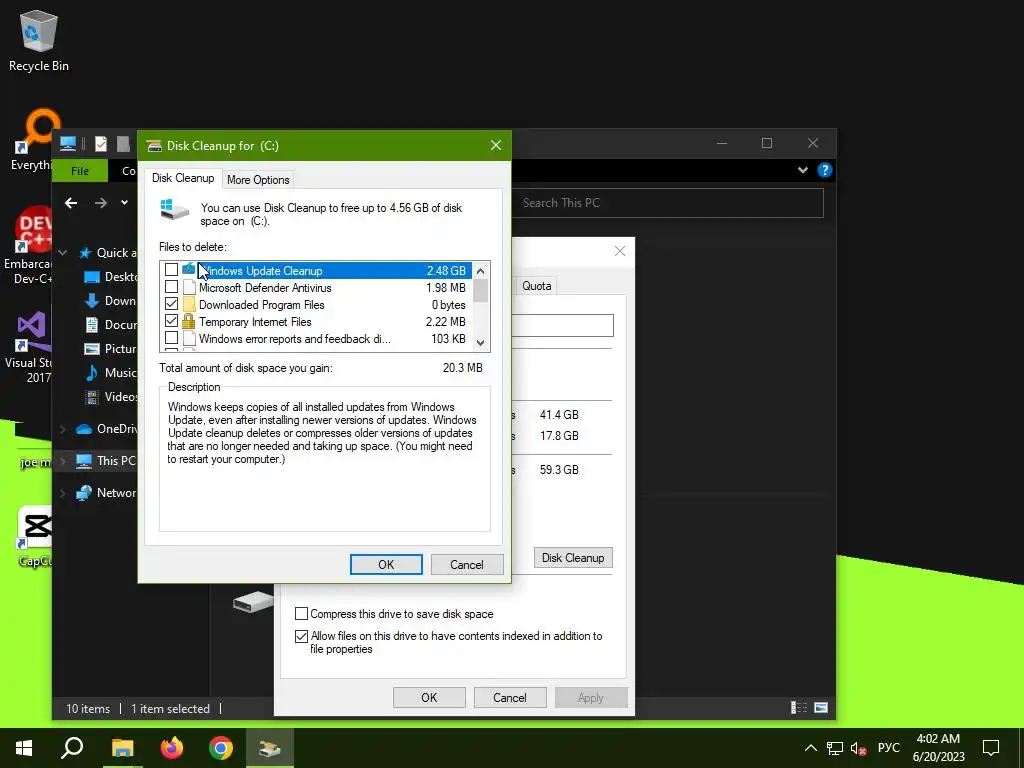Open the notification center icon
1024x768 pixels.
click(x=991, y=748)
